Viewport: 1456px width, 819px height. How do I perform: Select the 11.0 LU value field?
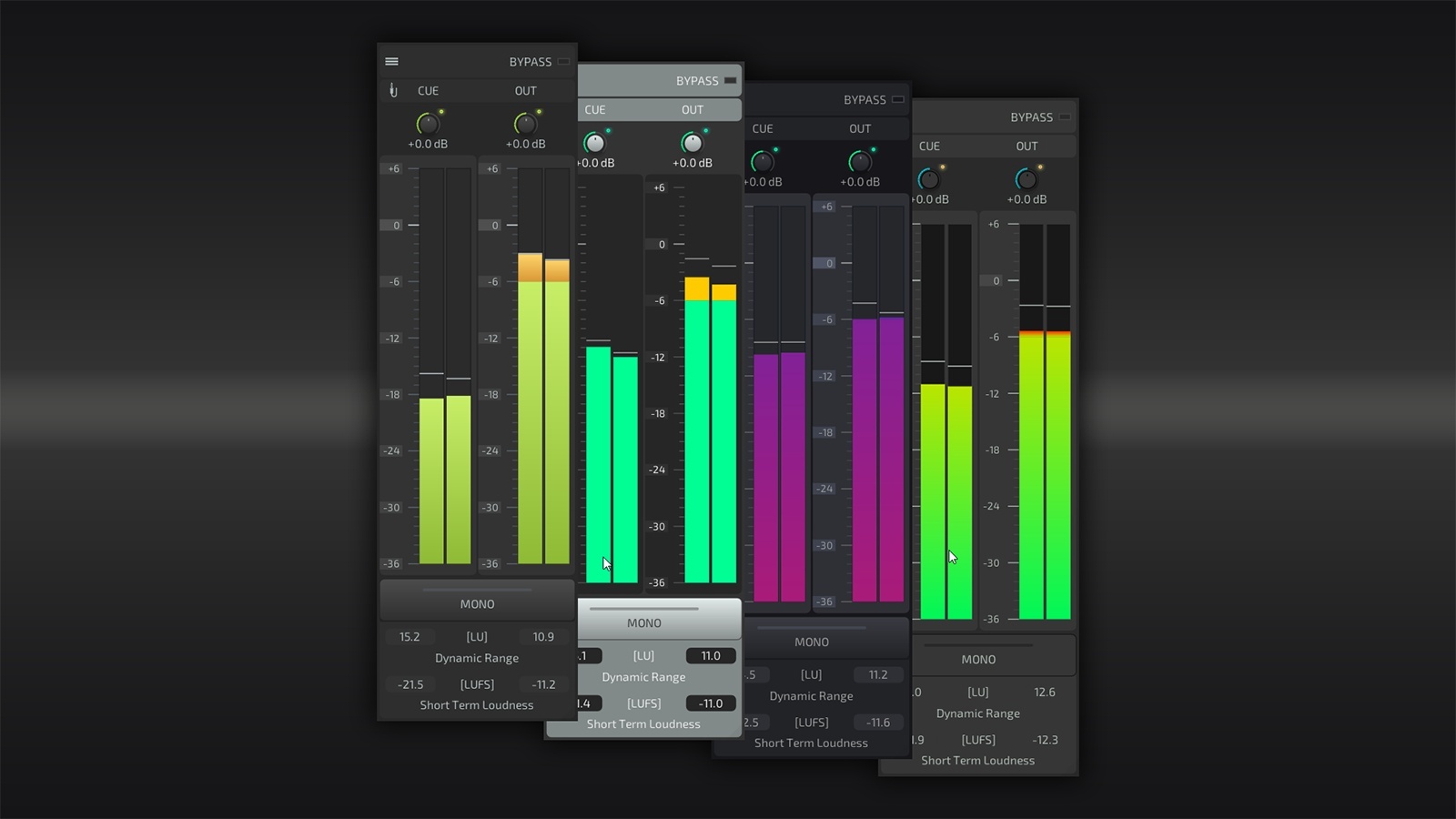pyautogui.click(x=711, y=656)
